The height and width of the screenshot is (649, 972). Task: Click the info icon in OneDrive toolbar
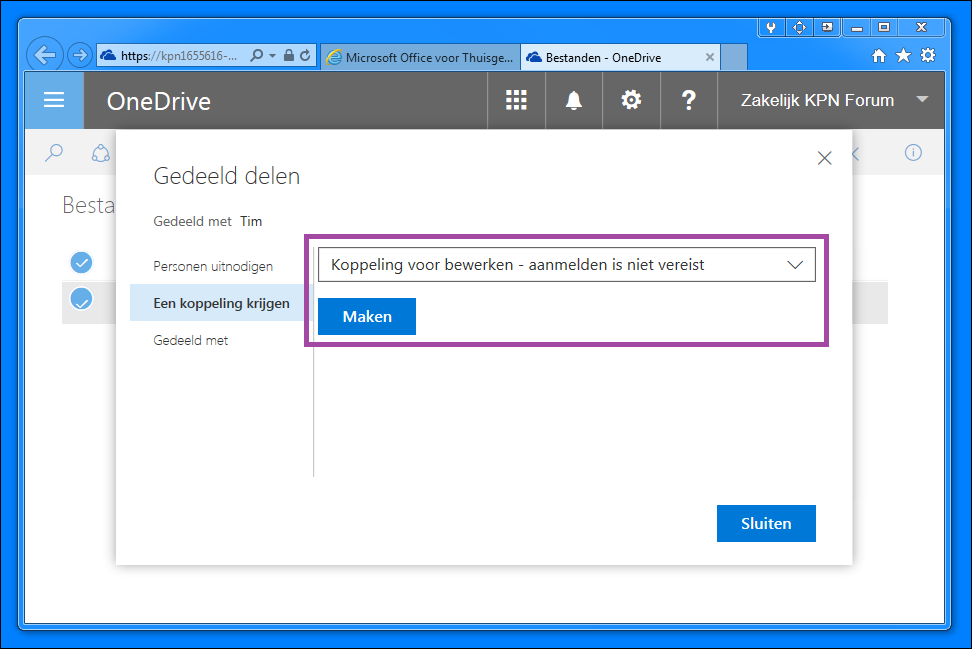(x=912, y=152)
